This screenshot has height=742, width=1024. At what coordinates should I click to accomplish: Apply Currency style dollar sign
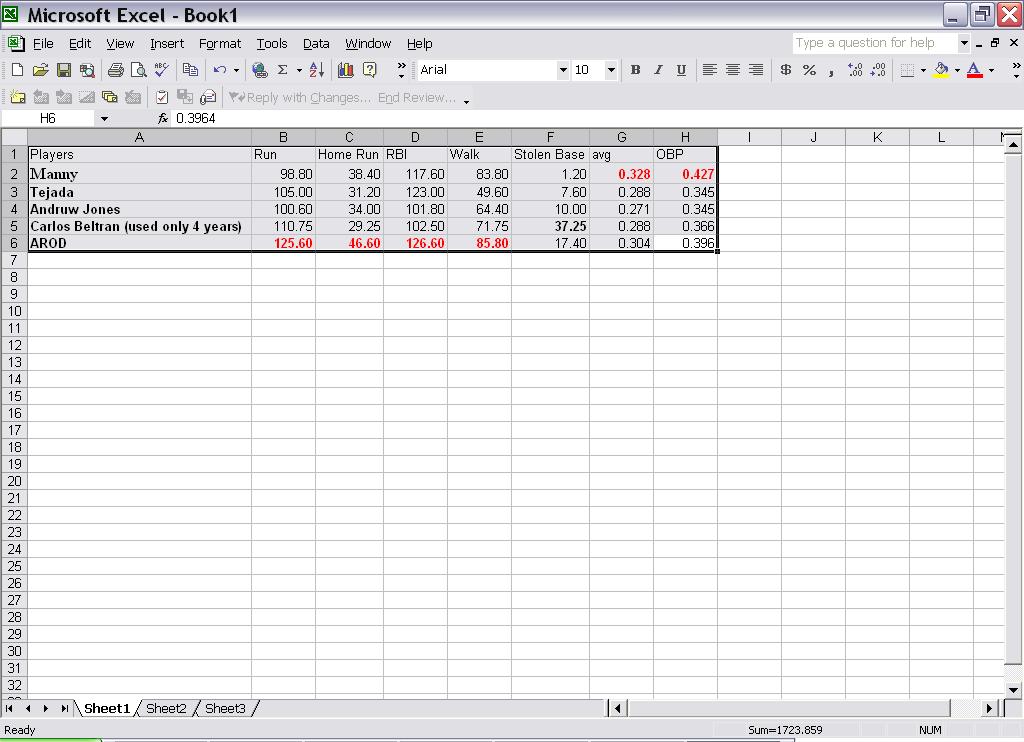786,70
